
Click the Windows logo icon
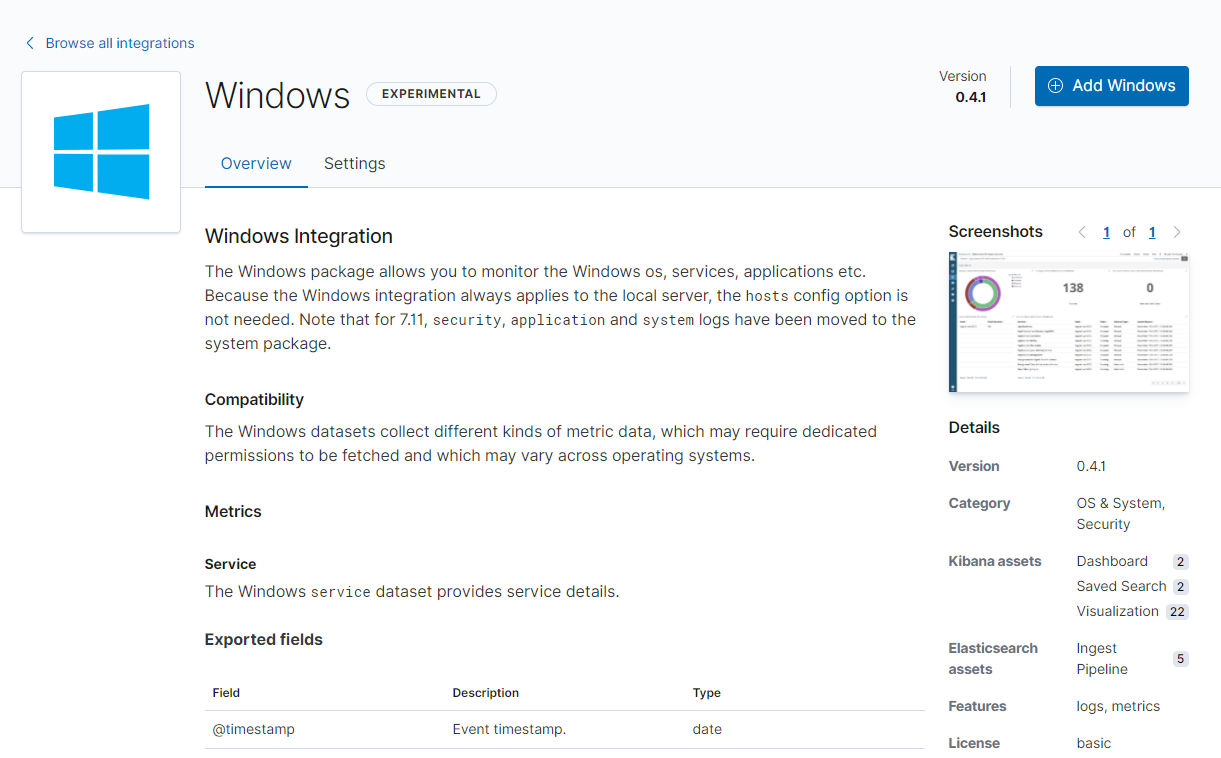pyautogui.click(x=100, y=151)
